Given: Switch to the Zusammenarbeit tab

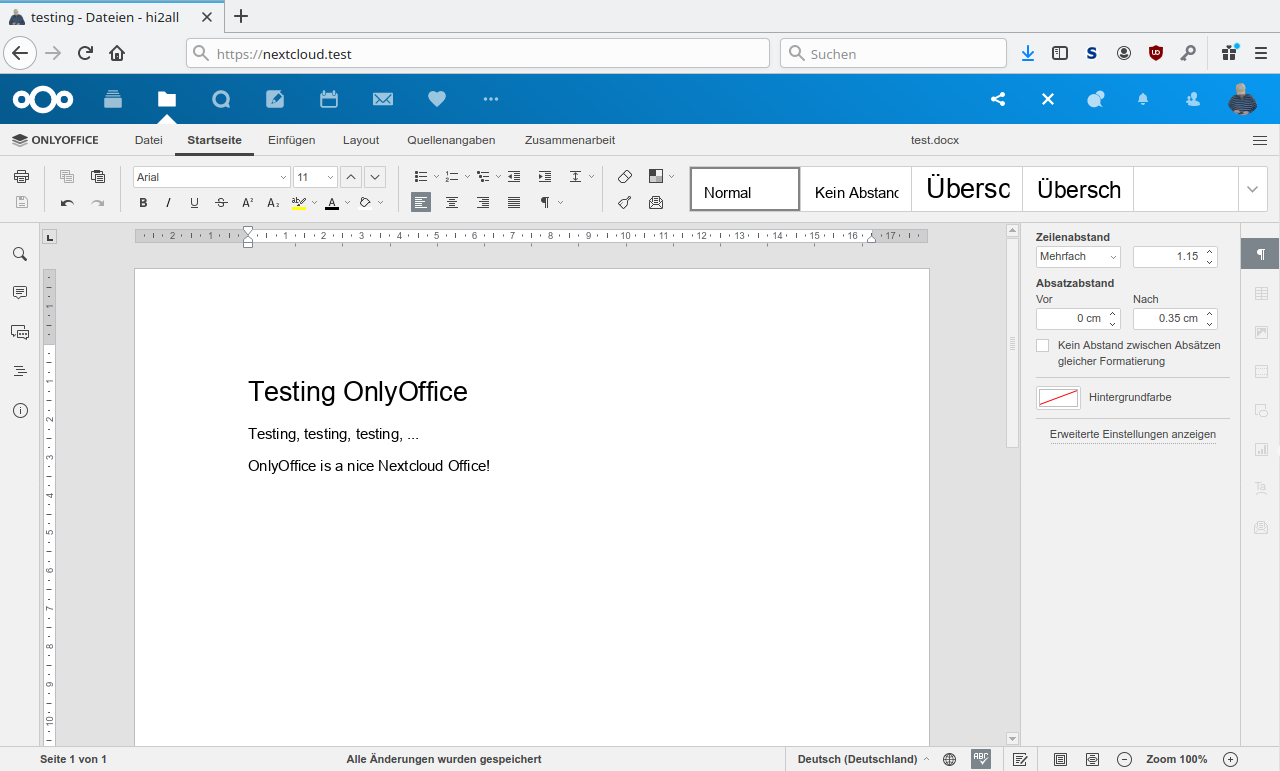Looking at the screenshot, I should point(570,140).
